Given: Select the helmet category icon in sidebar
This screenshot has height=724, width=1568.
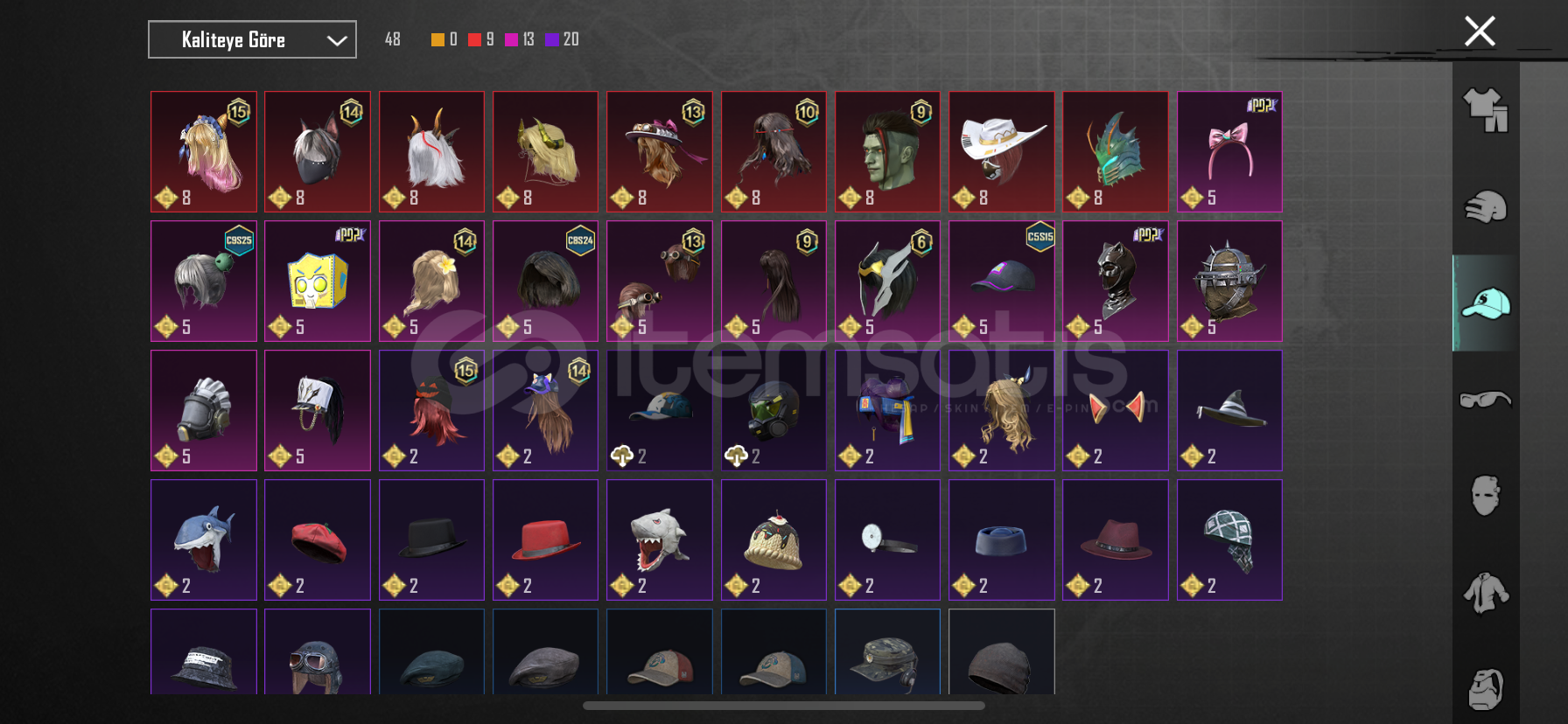Looking at the screenshot, I should 1486,207.
